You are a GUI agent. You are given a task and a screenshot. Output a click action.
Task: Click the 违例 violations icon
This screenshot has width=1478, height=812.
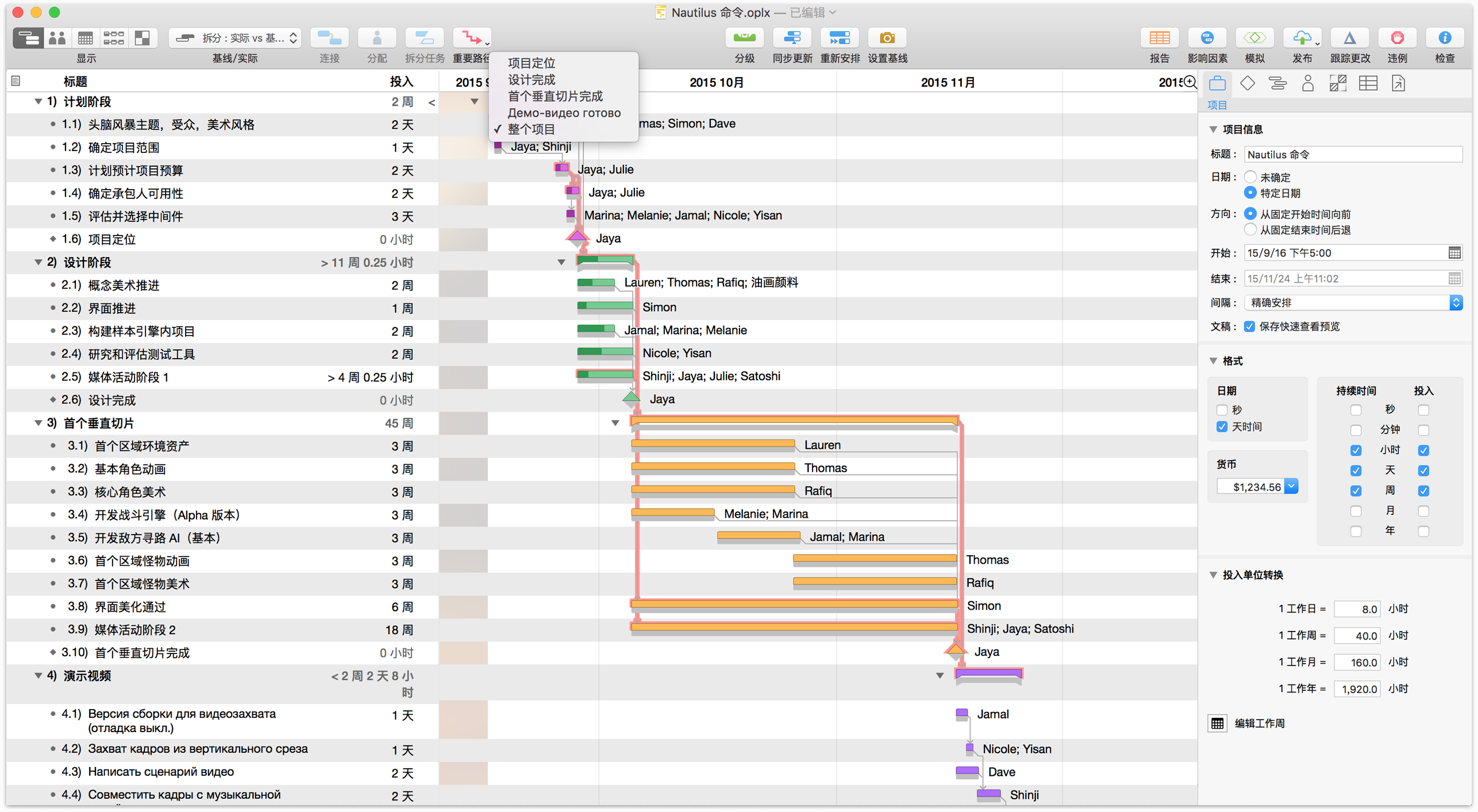pyautogui.click(x=1397, y=39)
